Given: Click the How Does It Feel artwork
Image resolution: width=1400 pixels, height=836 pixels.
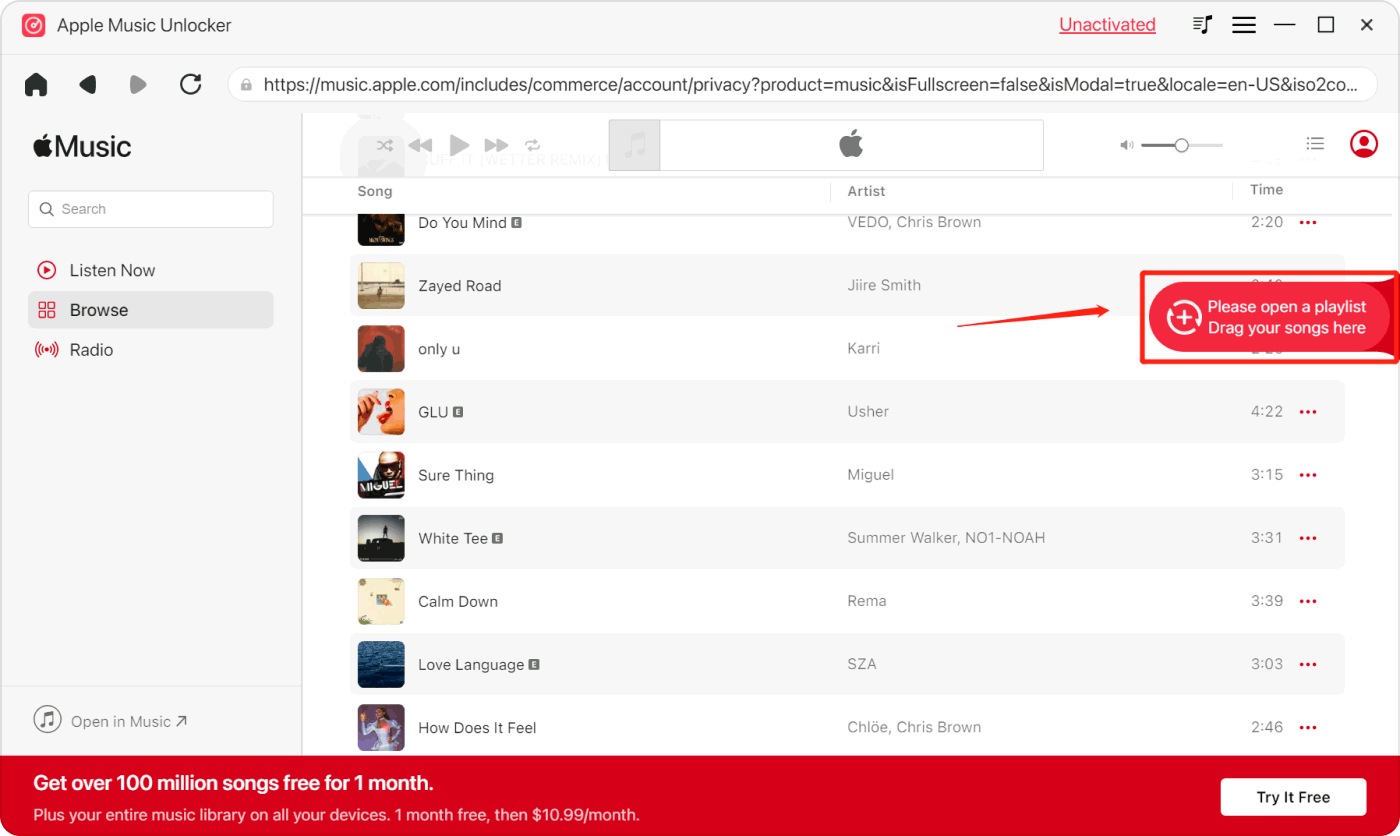Looking at the screenshot, I should (x=381, y=728).
